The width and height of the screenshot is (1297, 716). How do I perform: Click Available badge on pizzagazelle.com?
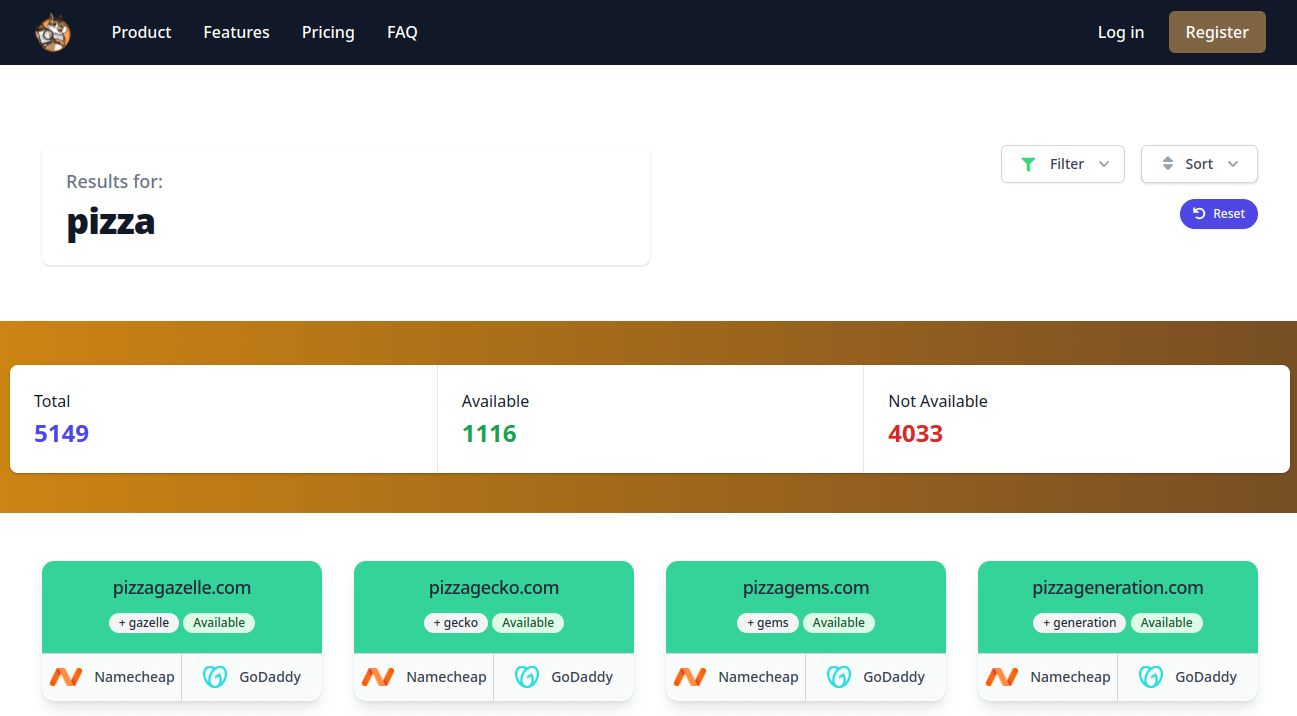coord(219,623)
